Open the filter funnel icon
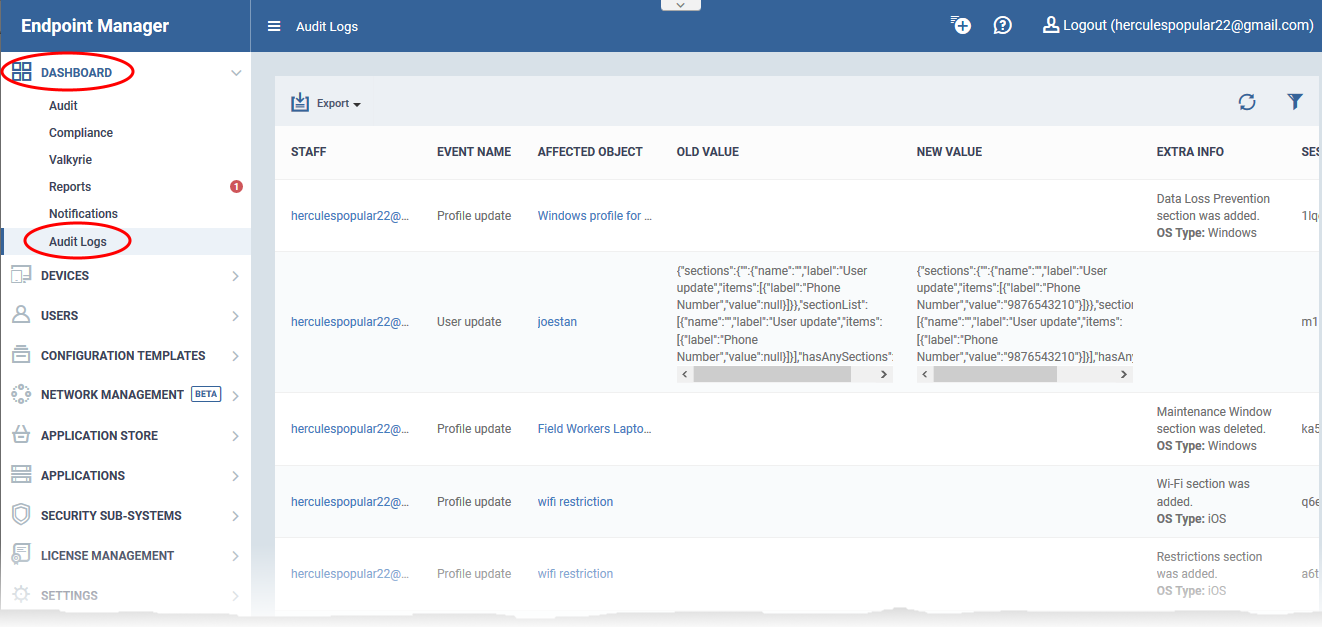Screen dimensions: 1322x627 [x=1295, y=102]
